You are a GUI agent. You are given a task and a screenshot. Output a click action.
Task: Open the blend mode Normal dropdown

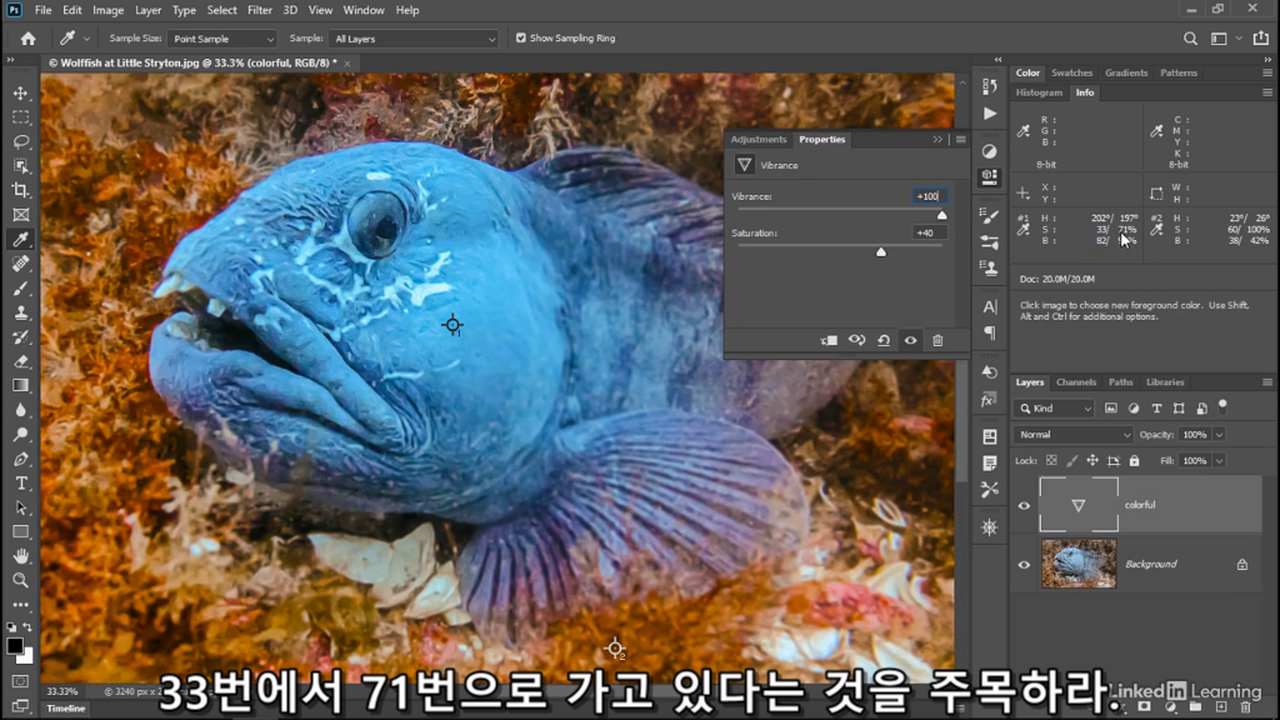pos(1074,435)
